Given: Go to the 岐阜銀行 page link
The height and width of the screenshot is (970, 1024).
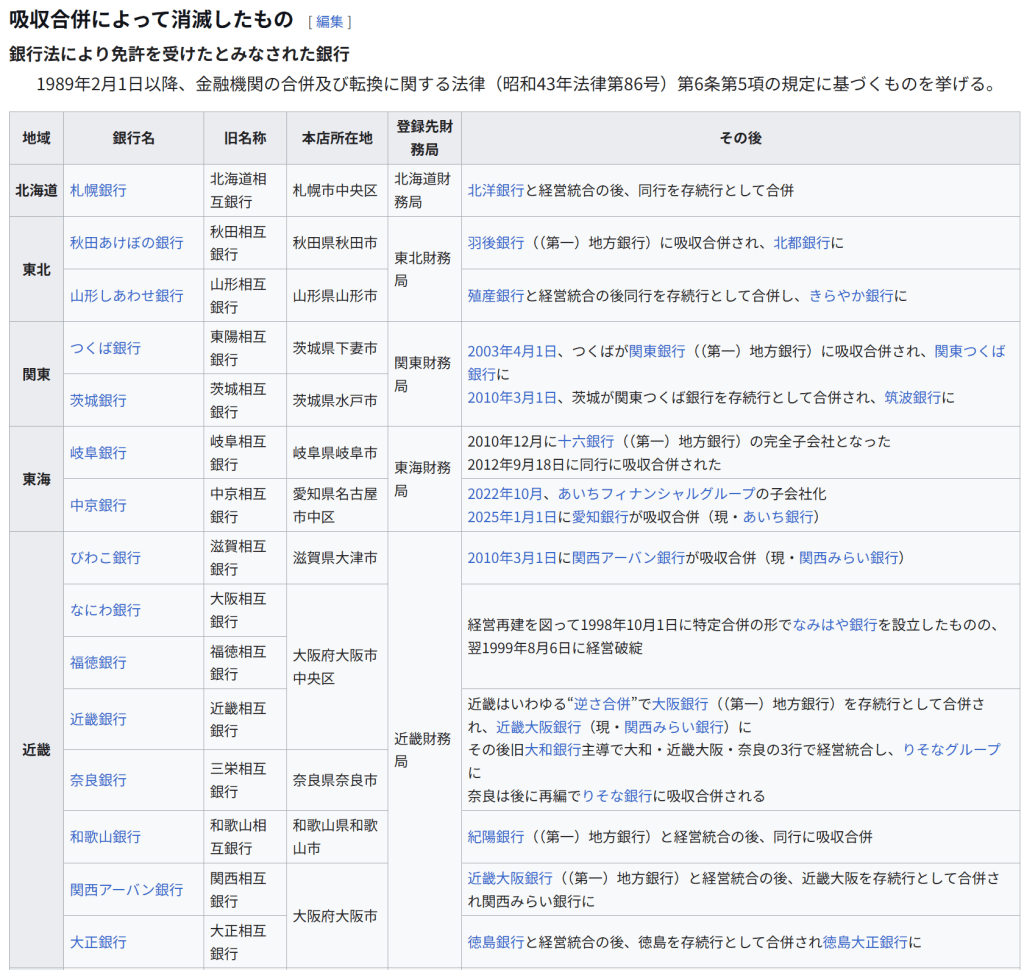Looking at the screenshot, I should (98, 453).
